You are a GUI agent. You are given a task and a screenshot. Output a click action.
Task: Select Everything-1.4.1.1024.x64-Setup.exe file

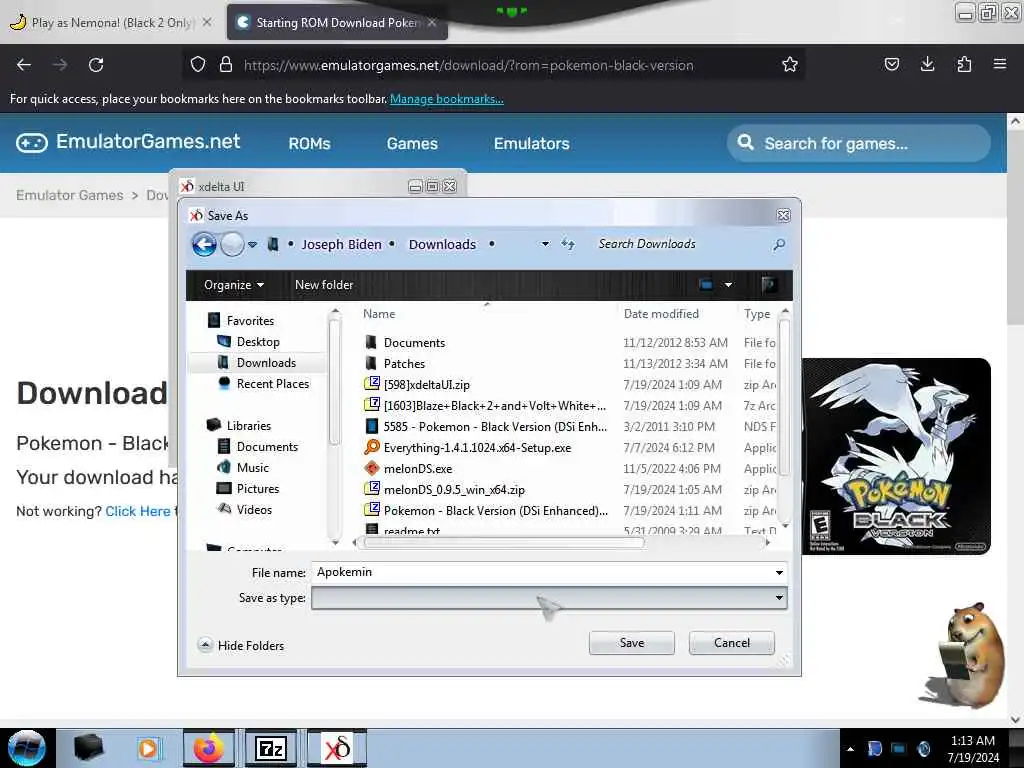(x=477, y=448)
